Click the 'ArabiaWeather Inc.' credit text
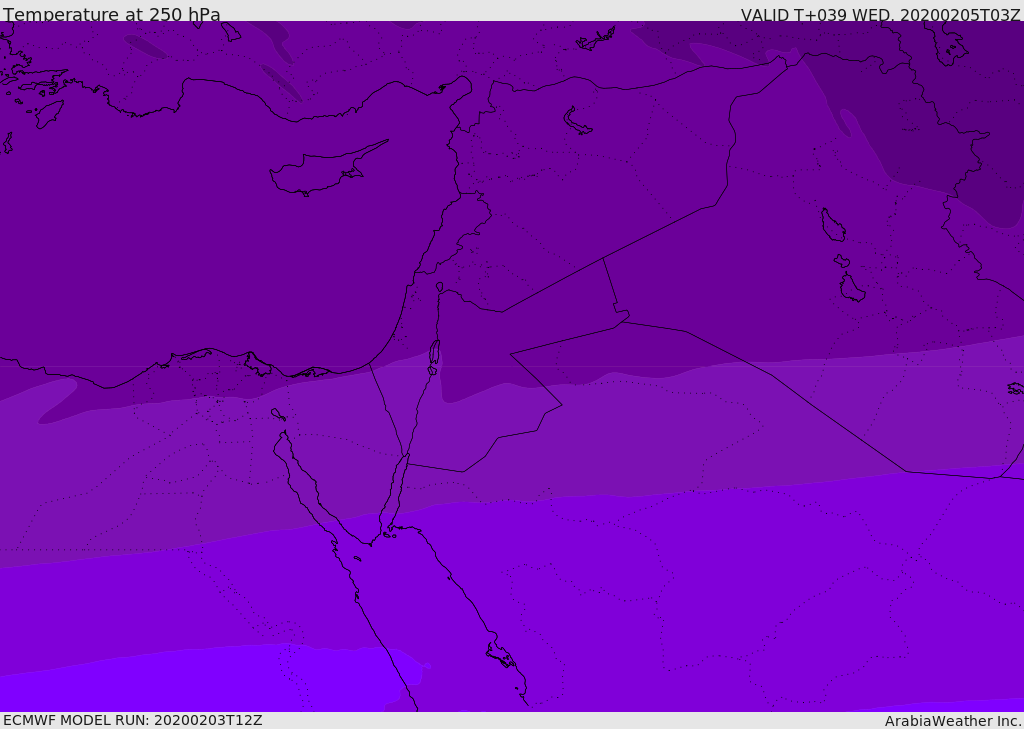The height and width of the screenshot is (729, 1024). (953, 721)
